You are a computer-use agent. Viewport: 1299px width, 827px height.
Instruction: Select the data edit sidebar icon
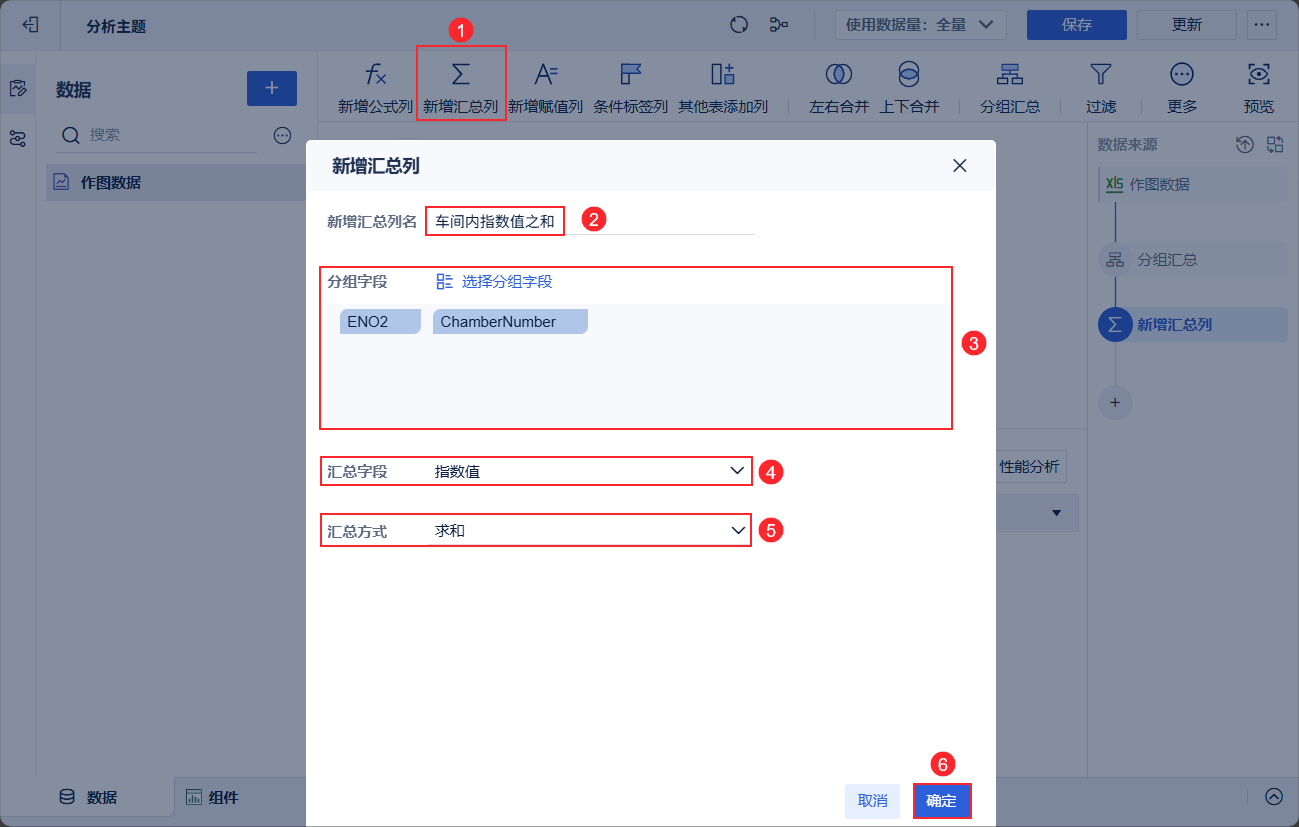point(17,88)
